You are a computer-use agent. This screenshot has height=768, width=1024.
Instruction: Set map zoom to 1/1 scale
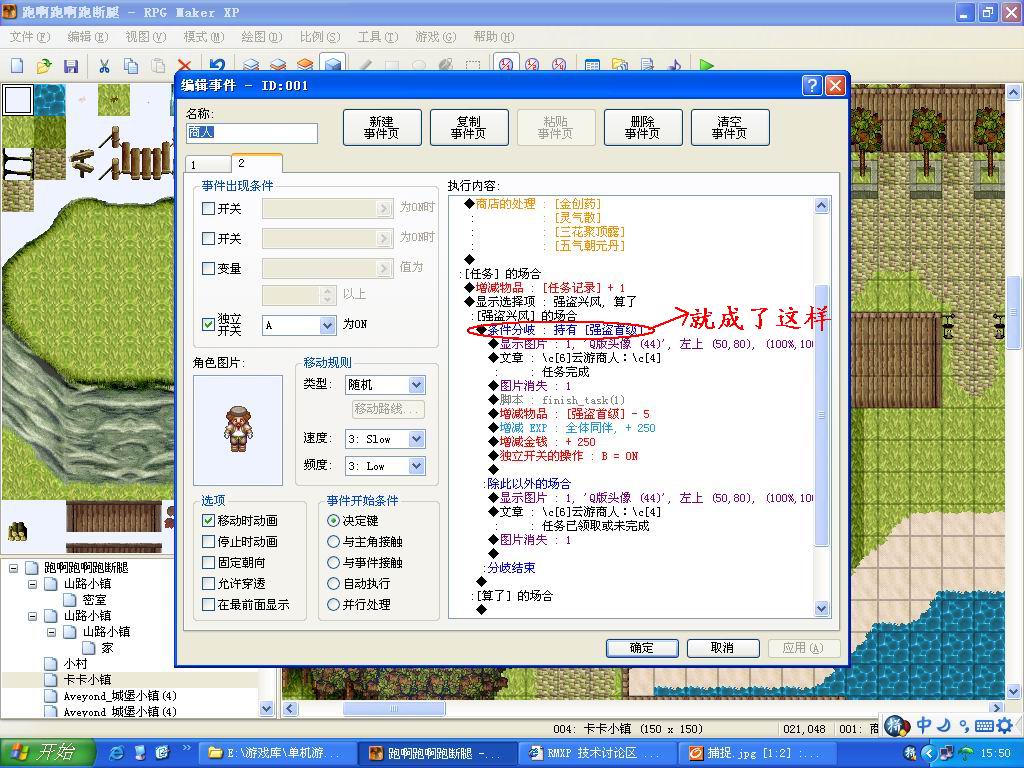(505, 64)
